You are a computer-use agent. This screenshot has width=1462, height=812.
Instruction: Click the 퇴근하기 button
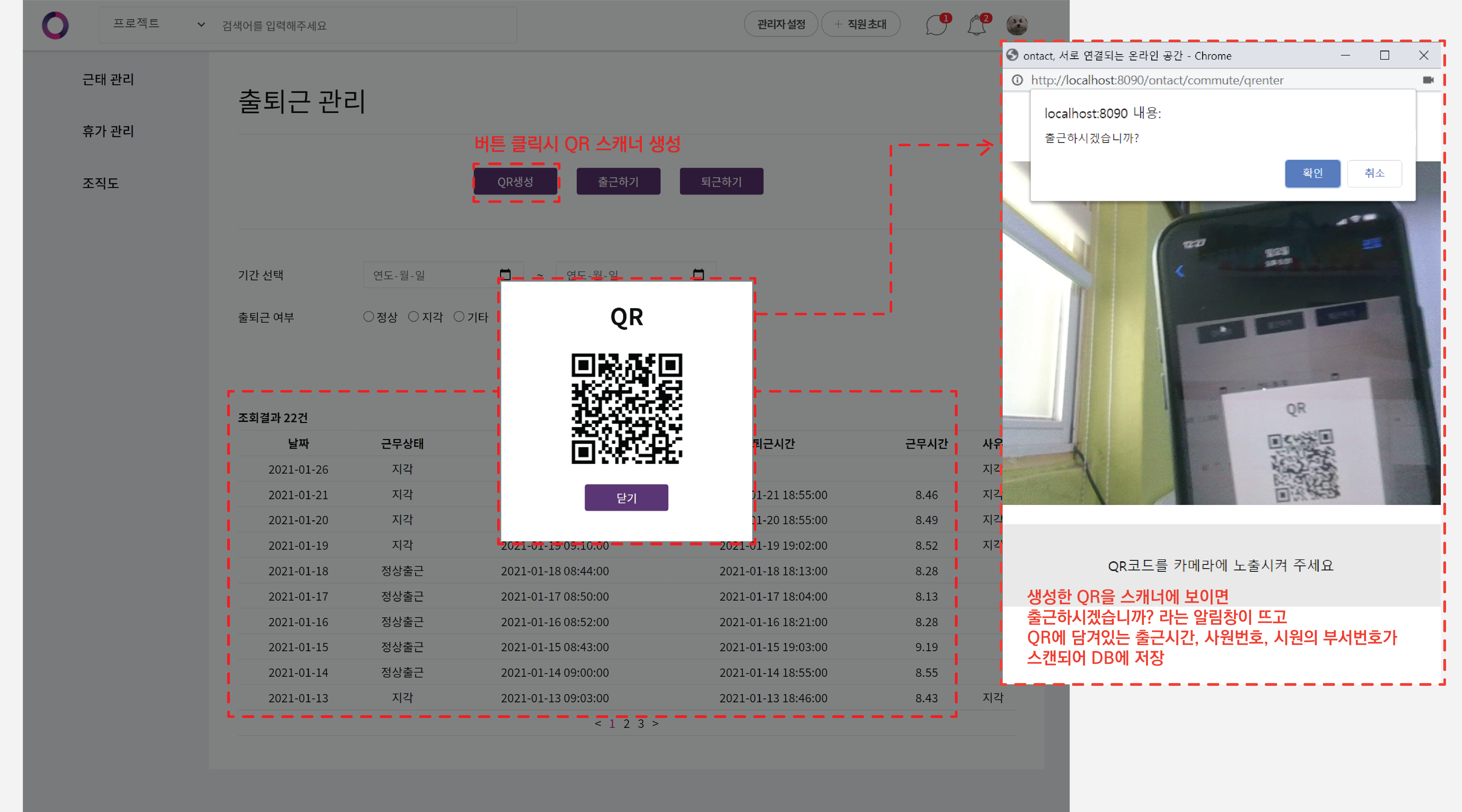pyautogui.click(x=721, y=182)
